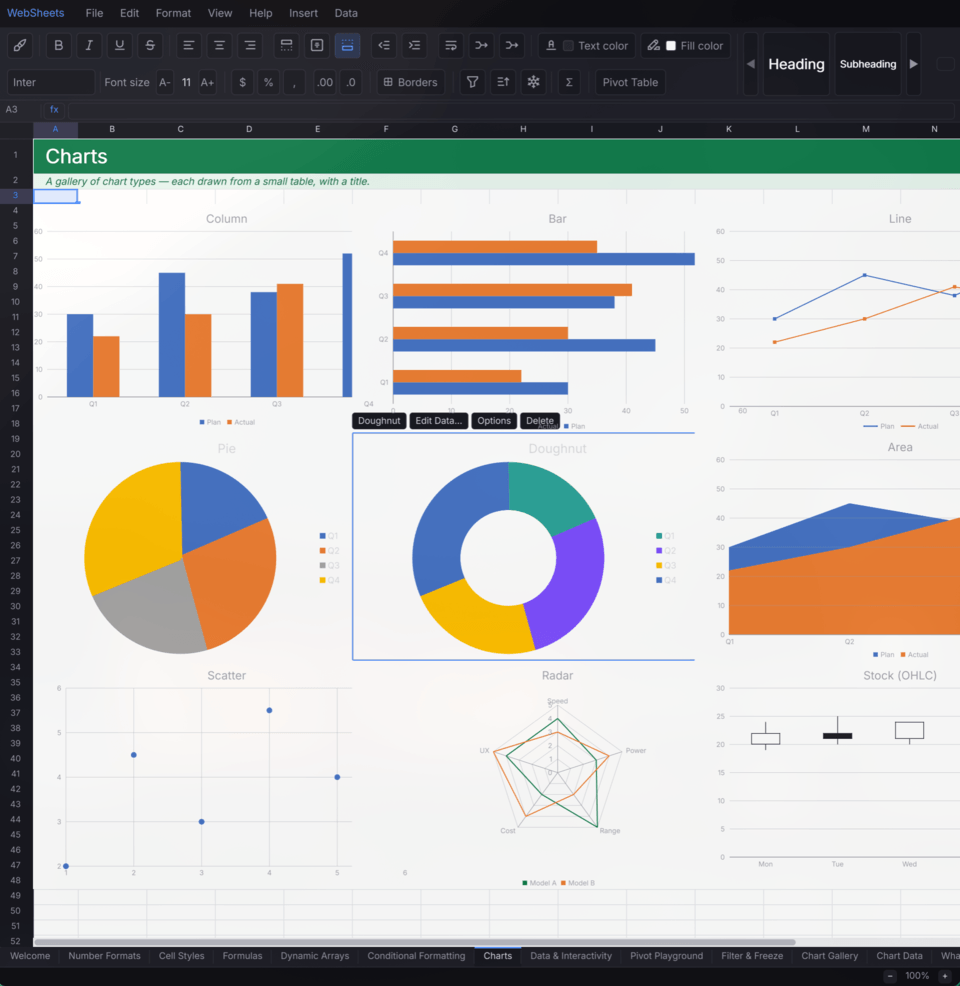Toggle underline formatting
960x986 pixels.
[x=119, y=45]
